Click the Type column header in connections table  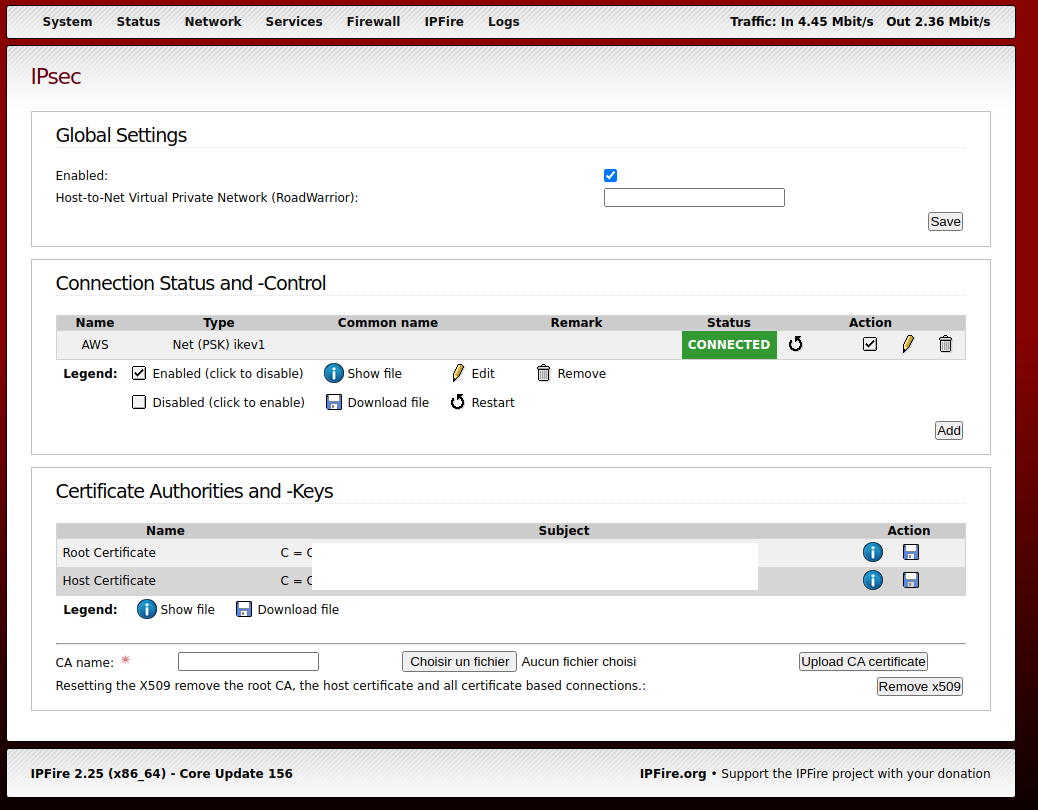(x=218, y=322)
